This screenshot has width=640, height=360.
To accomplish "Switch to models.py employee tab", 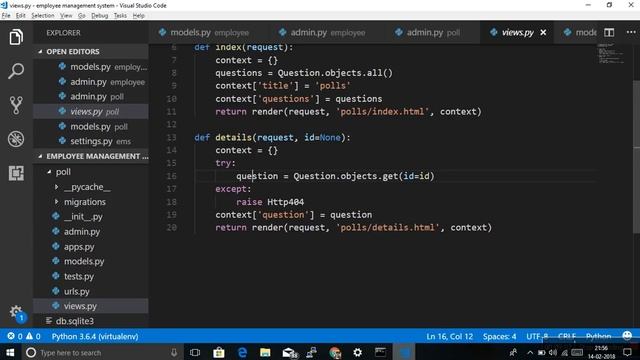I will click(208, 32).
